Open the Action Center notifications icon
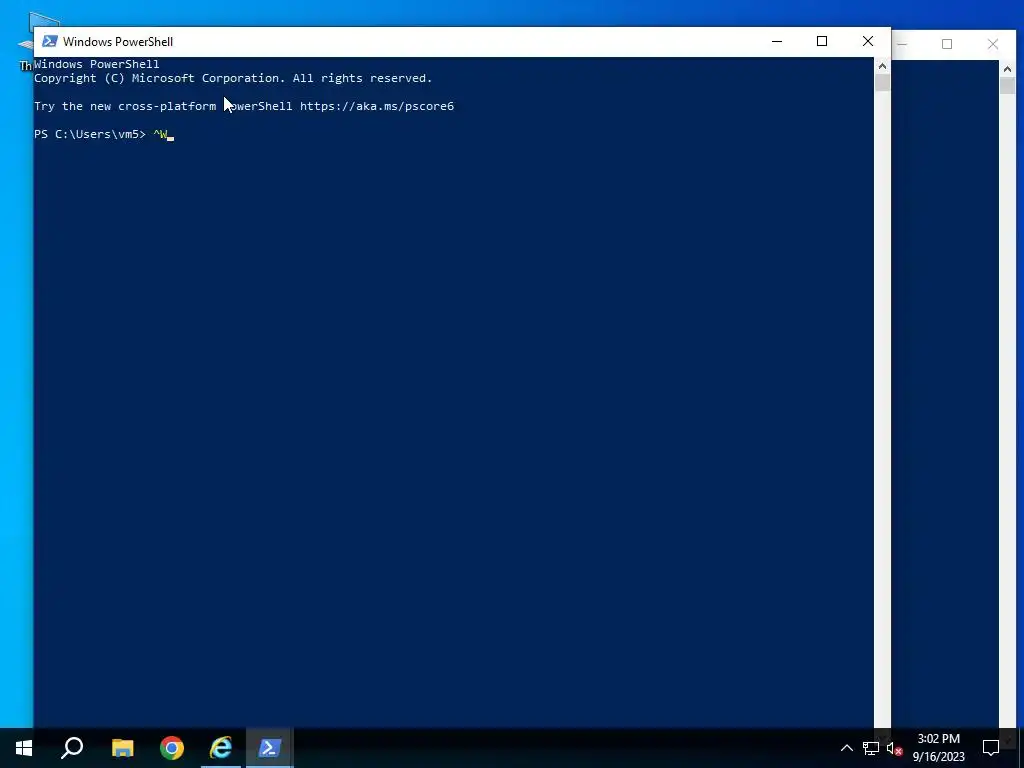Image resolution: width=1024 pixels, height=768 pixels. 991,748
